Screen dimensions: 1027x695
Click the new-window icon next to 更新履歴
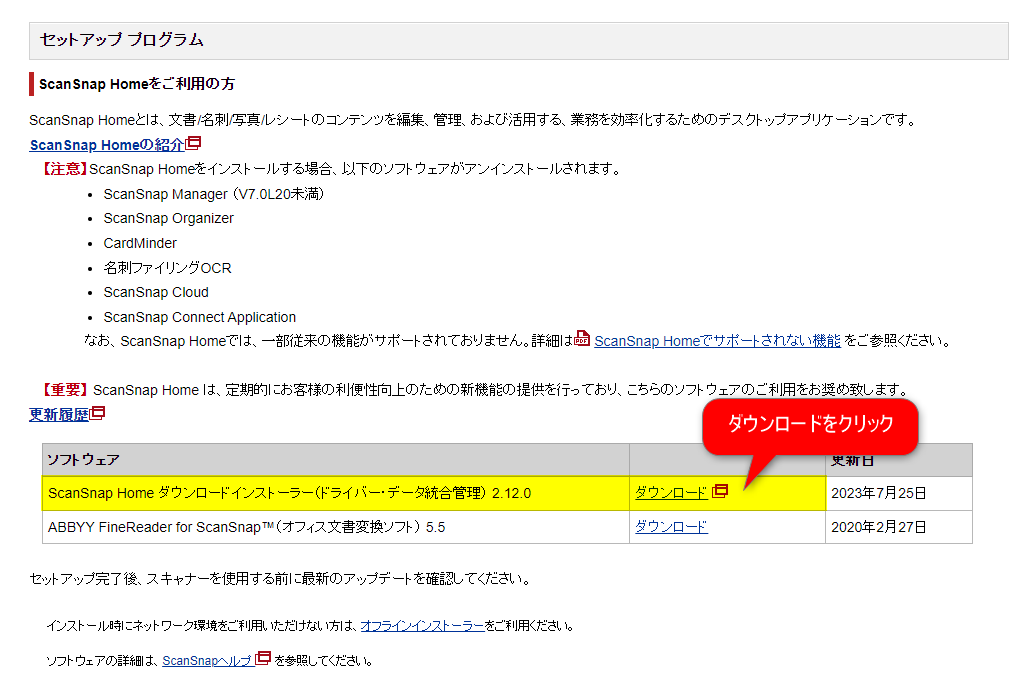[98, 413]
